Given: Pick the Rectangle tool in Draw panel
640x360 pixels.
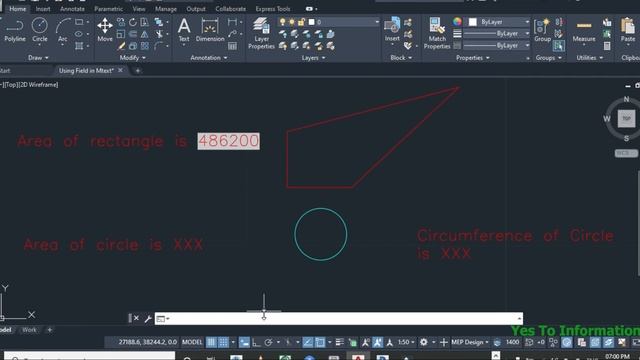Looking at the screenshot, I should [79, 22].
